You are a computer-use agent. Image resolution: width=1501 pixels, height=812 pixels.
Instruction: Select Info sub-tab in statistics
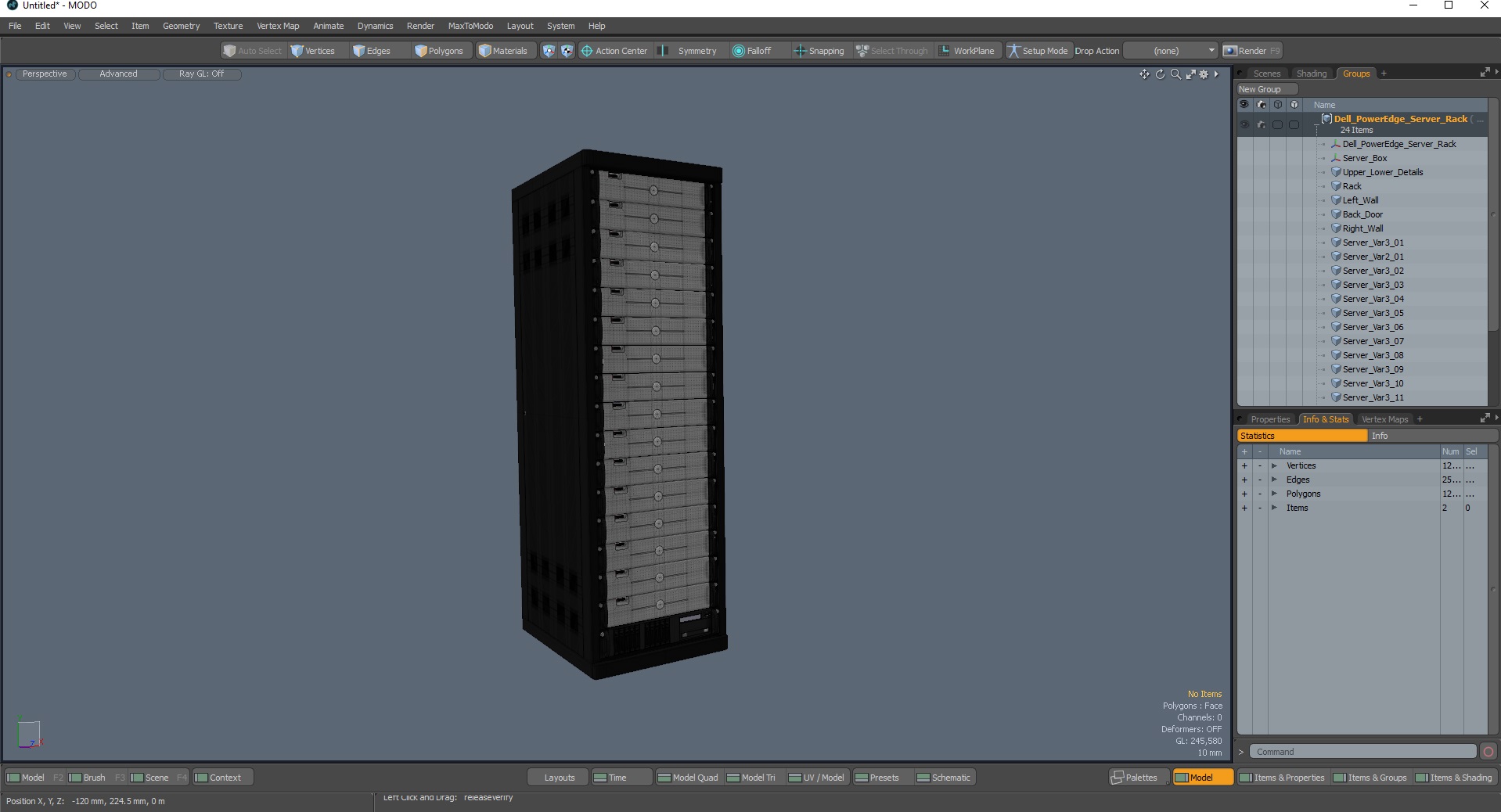click(1433, 436)
